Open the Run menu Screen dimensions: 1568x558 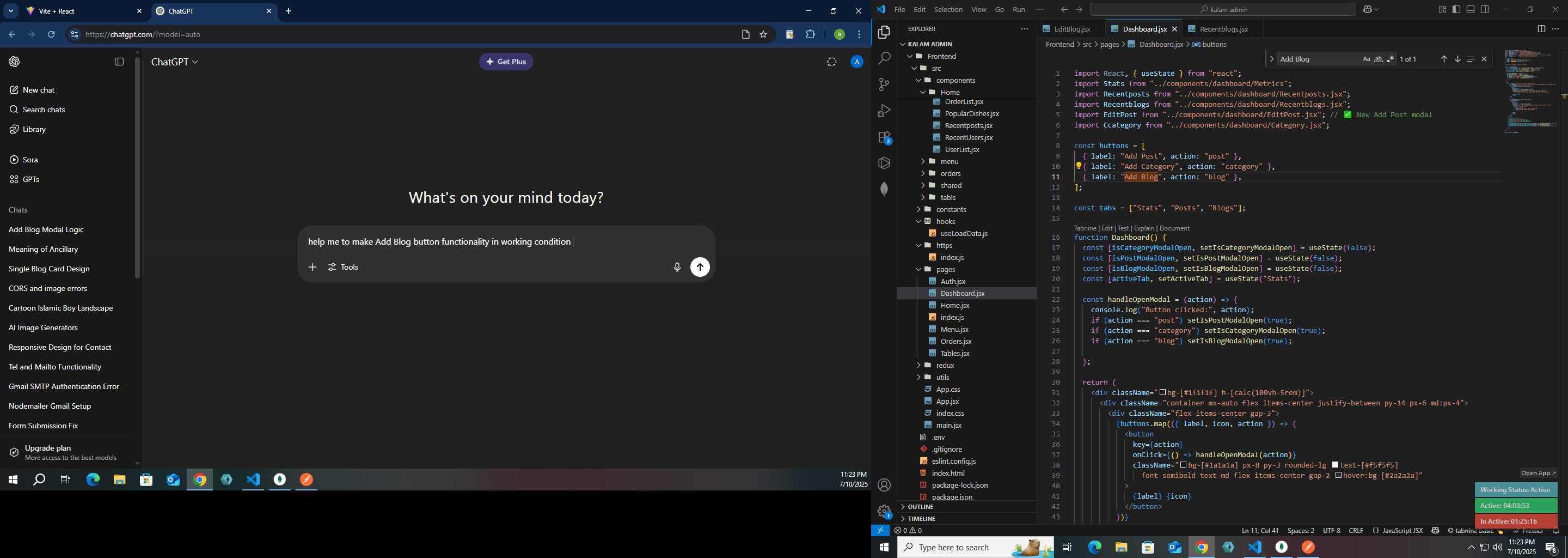point(1018,9)
